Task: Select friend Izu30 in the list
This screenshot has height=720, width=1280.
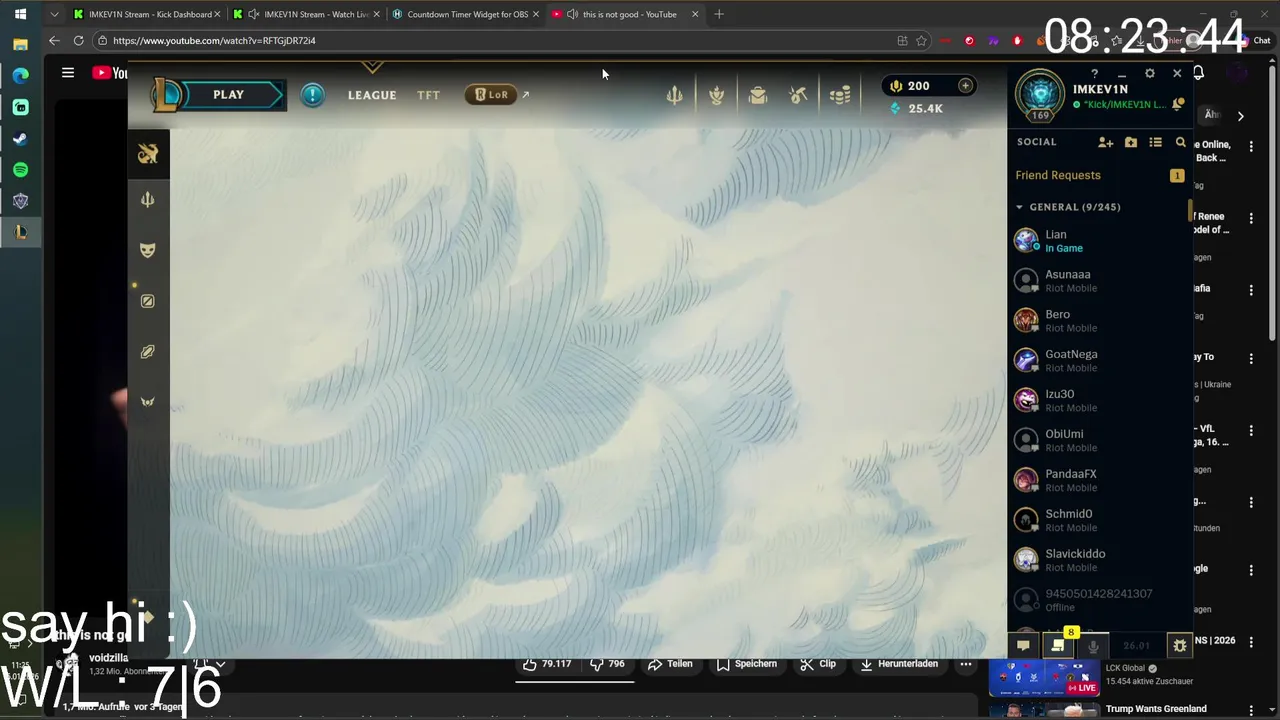Action: (1099, 401)
